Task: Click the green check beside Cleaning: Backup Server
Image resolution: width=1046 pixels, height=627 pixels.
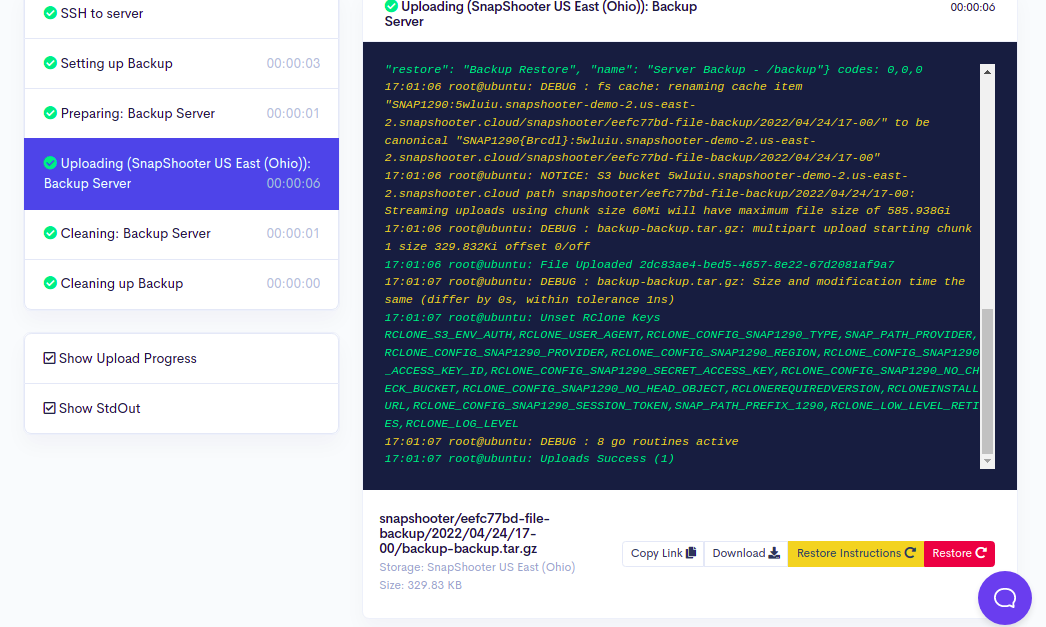Action: 50,233
